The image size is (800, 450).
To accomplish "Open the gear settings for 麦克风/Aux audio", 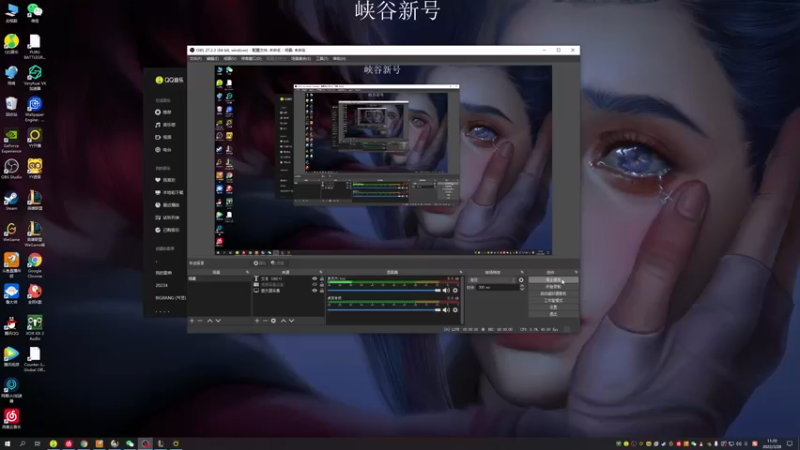I will [x=455, y=290].
